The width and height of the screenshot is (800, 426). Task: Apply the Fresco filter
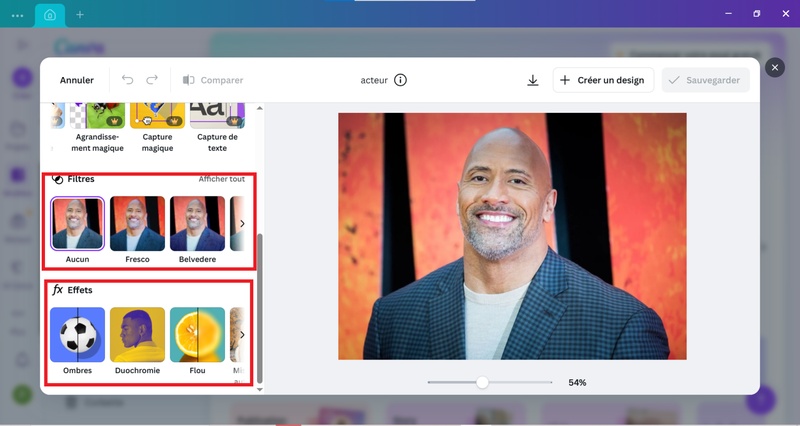click(137, 223)
